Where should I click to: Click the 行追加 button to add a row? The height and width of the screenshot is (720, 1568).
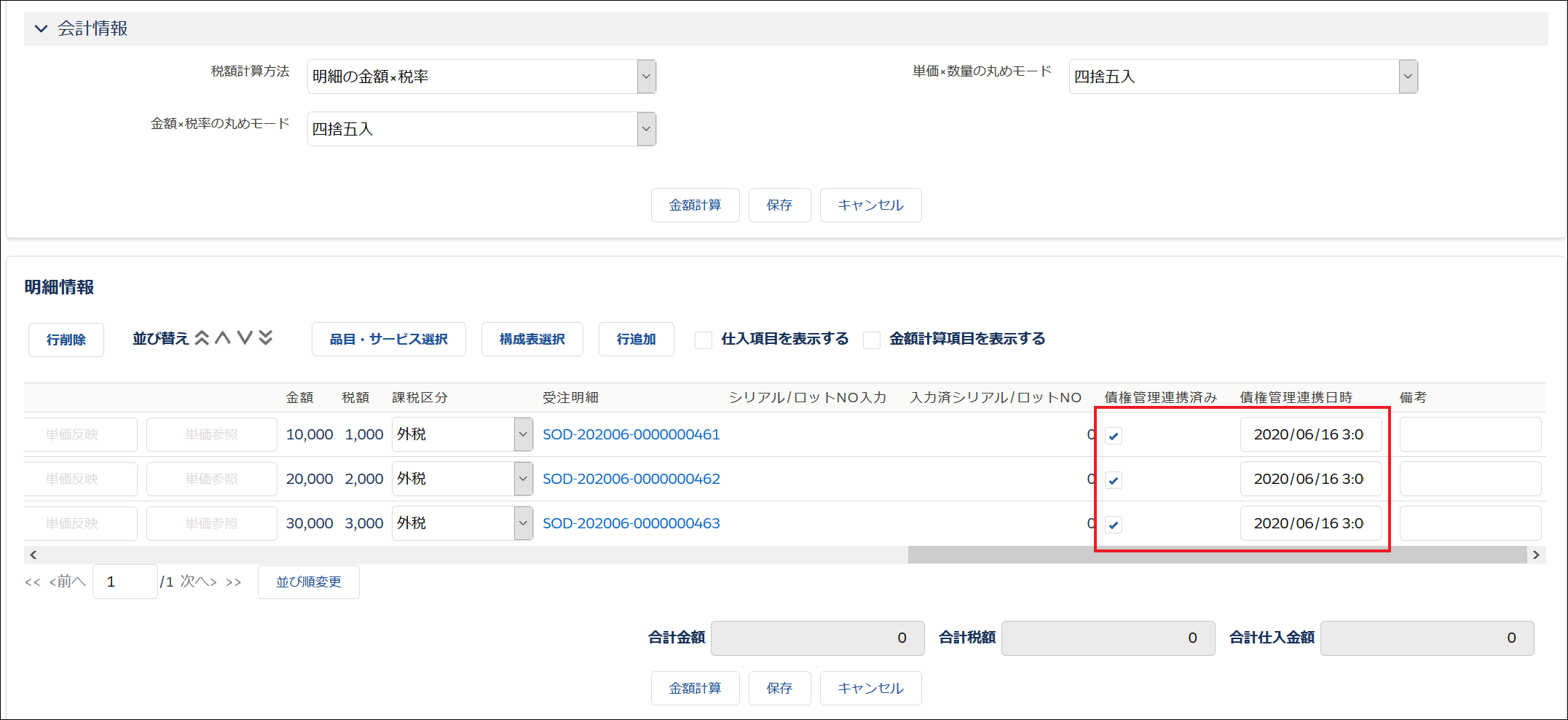(635, 339)
